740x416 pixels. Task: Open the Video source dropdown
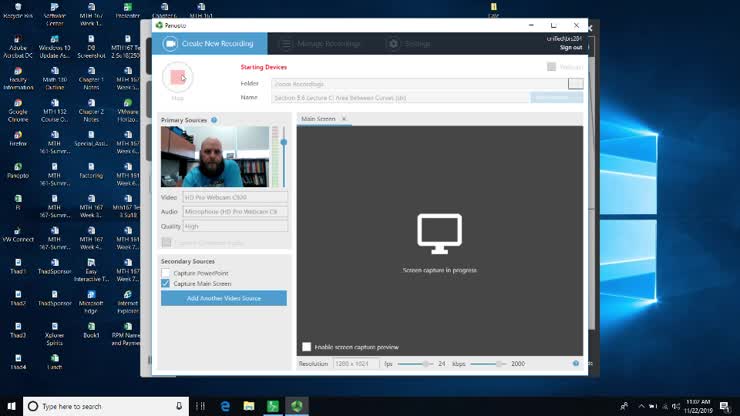235,197
